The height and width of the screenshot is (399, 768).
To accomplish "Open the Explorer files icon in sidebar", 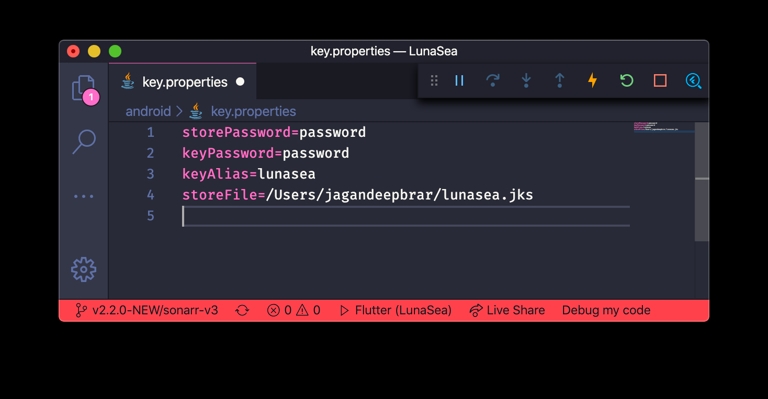I will 83,88.
